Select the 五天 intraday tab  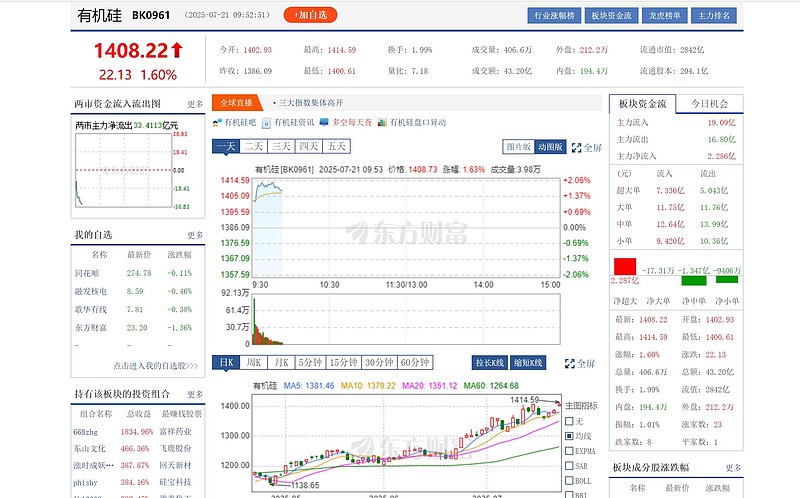336,146
